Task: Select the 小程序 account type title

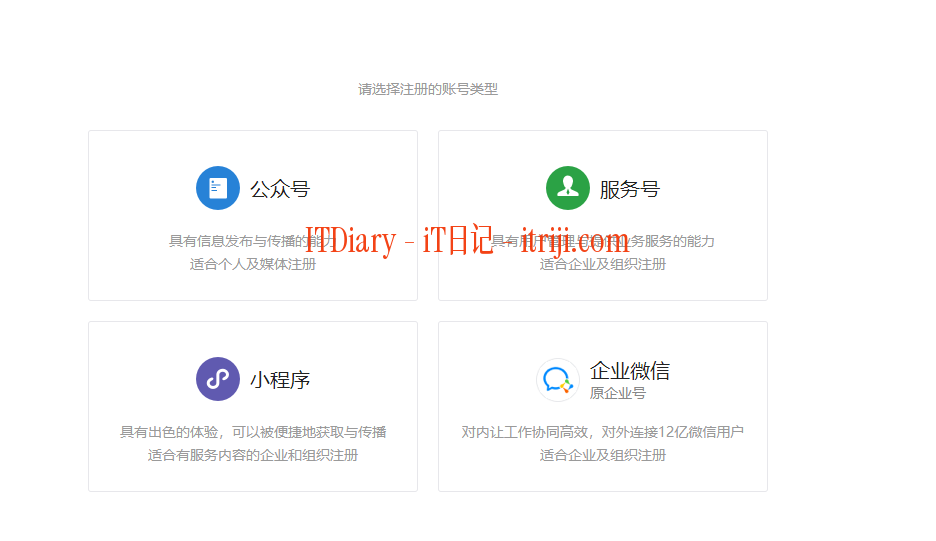Action: click(280, 380)
